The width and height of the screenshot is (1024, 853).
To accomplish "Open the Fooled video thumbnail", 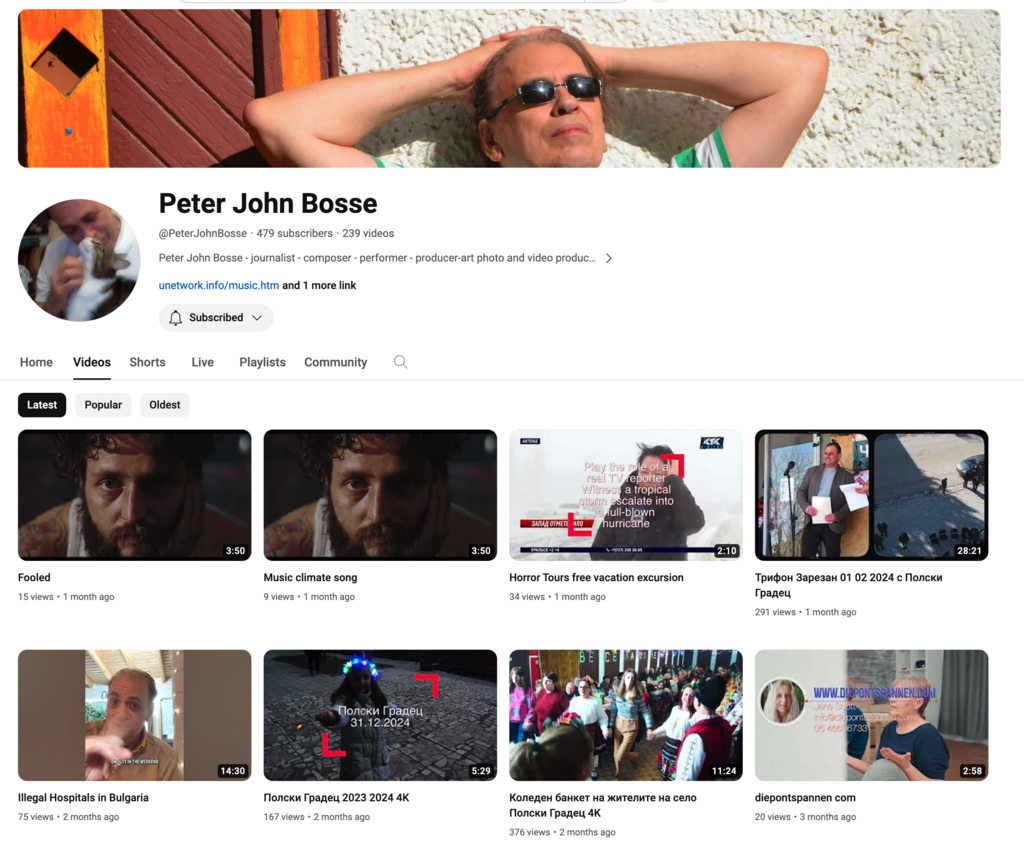I will 135,495.
